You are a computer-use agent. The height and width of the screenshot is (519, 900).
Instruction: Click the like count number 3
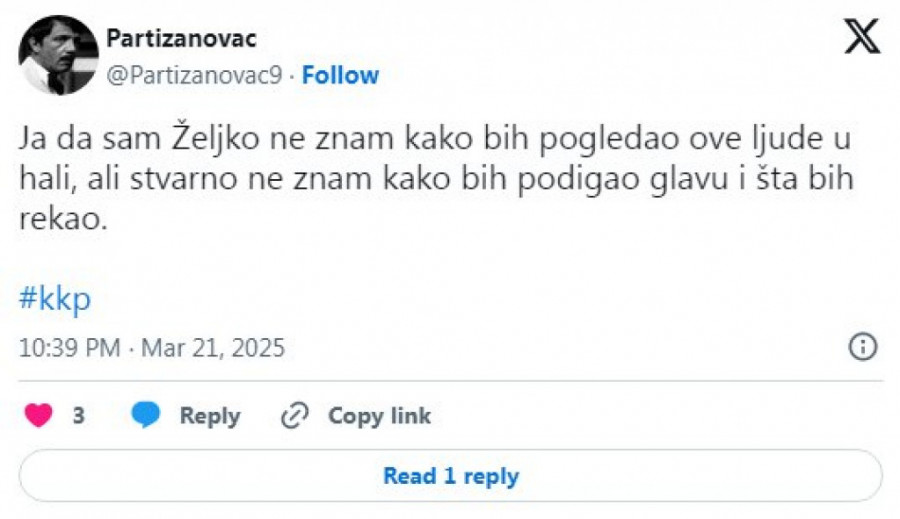78,416
